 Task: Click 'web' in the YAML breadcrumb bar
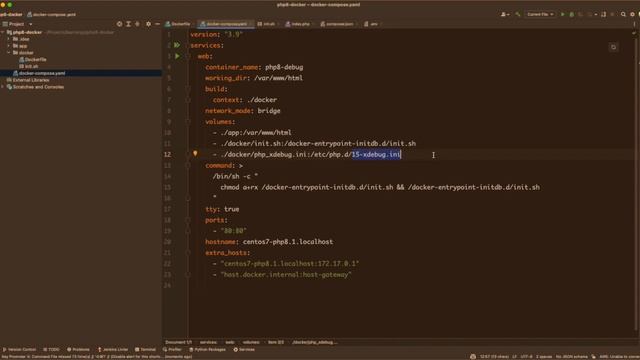pos(230,342)
